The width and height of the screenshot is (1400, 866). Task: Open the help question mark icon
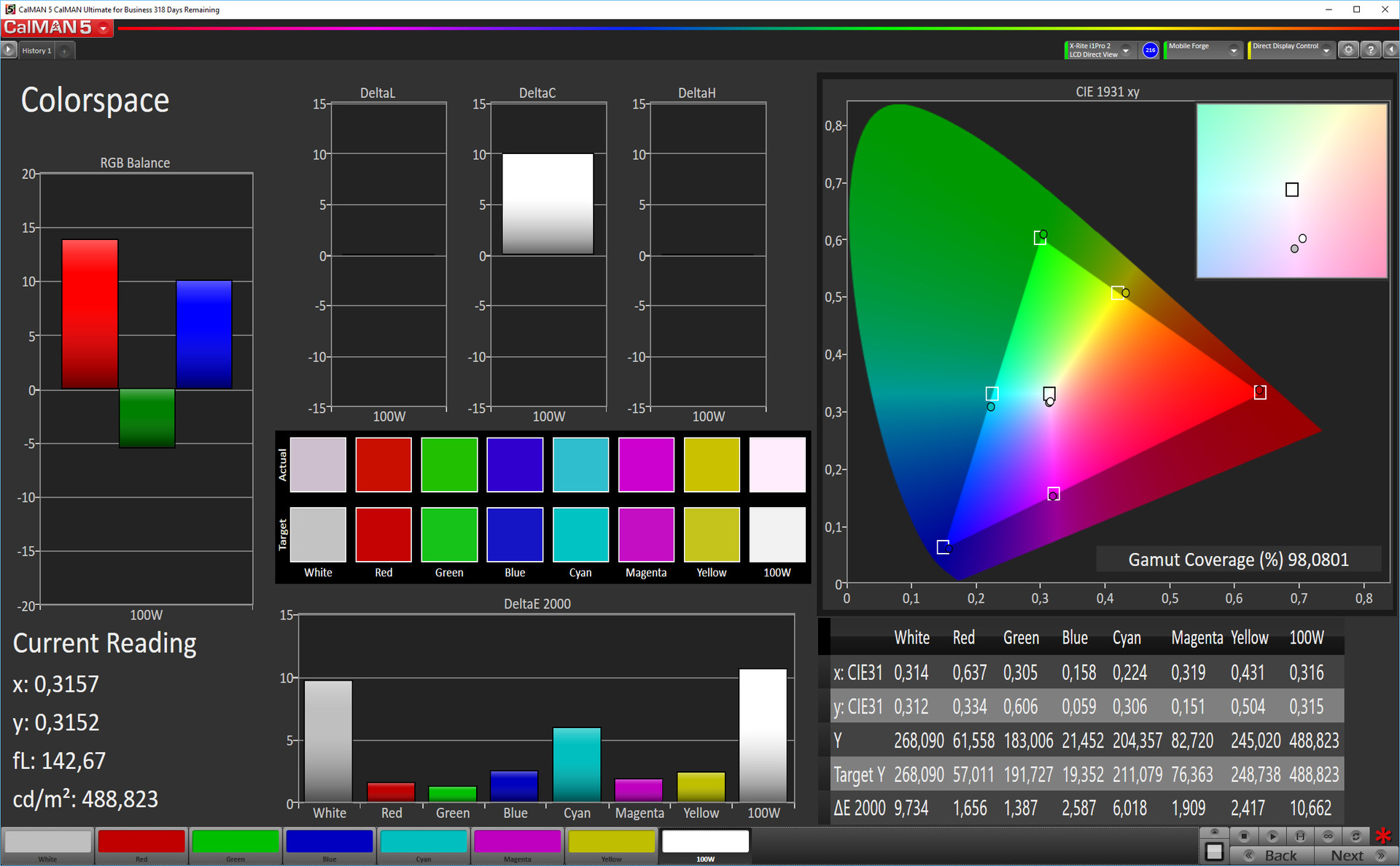point(1370,50)
